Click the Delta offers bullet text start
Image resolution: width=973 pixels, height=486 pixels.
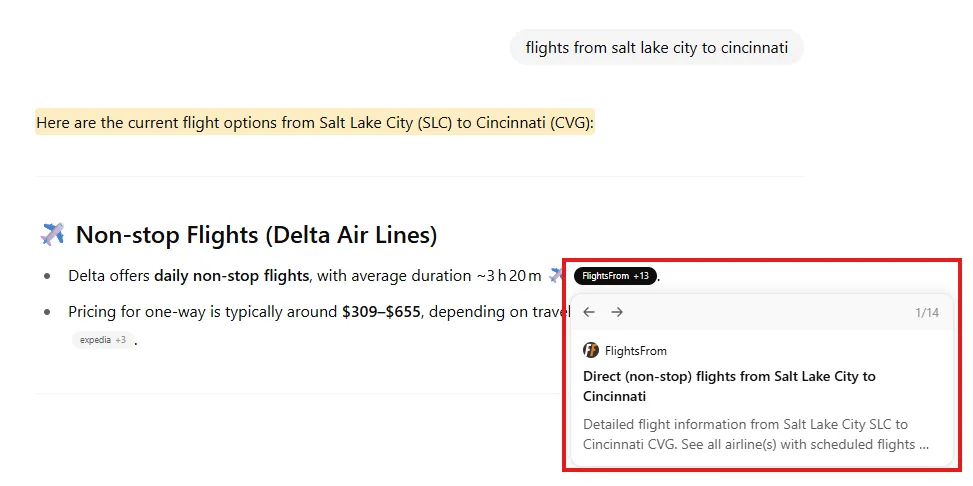point(109,276)
